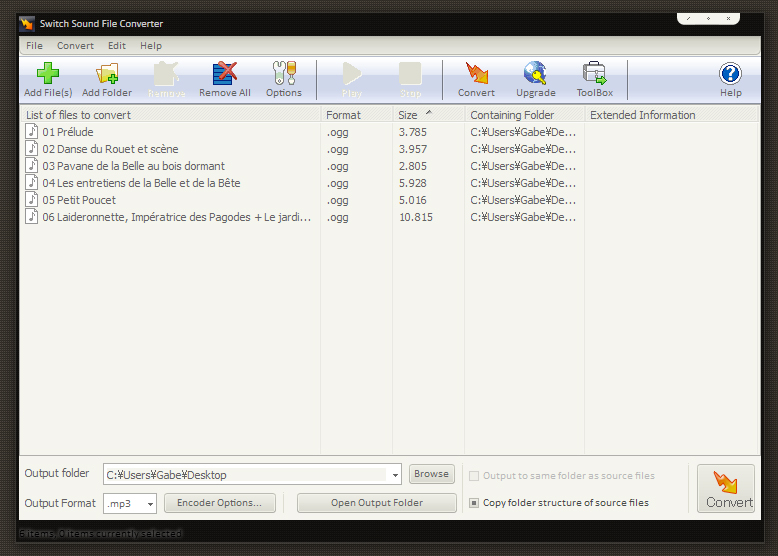The height and width of the screenshot is (556, 778).
Task: Open the Upgrade globe icon
Action: coord(535,73)
